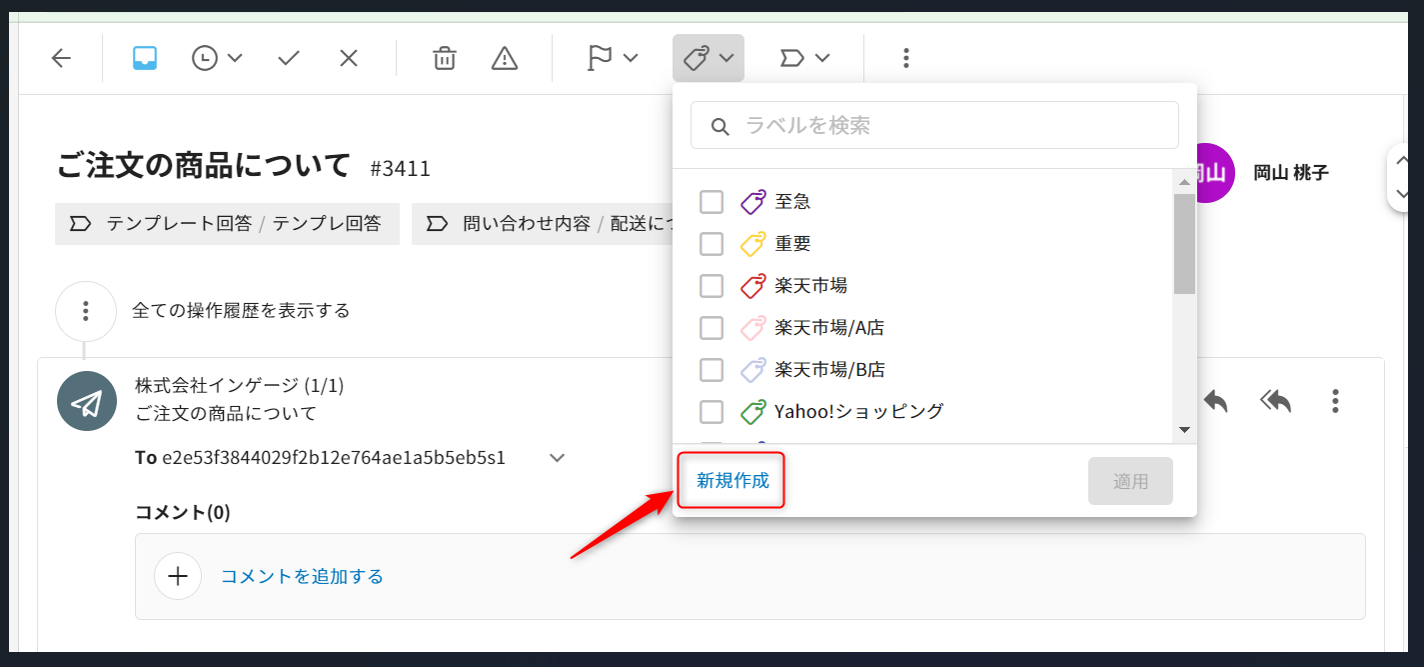Click the reply arrow icon

[1215, 401]
